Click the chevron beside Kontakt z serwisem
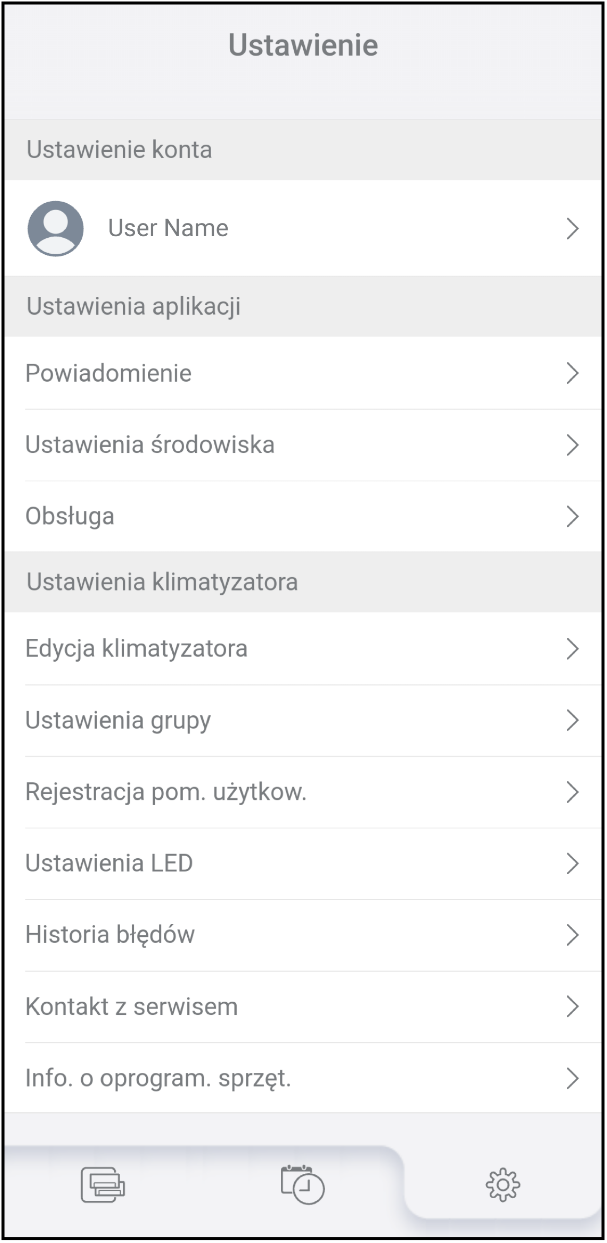 pos(572,1007)
